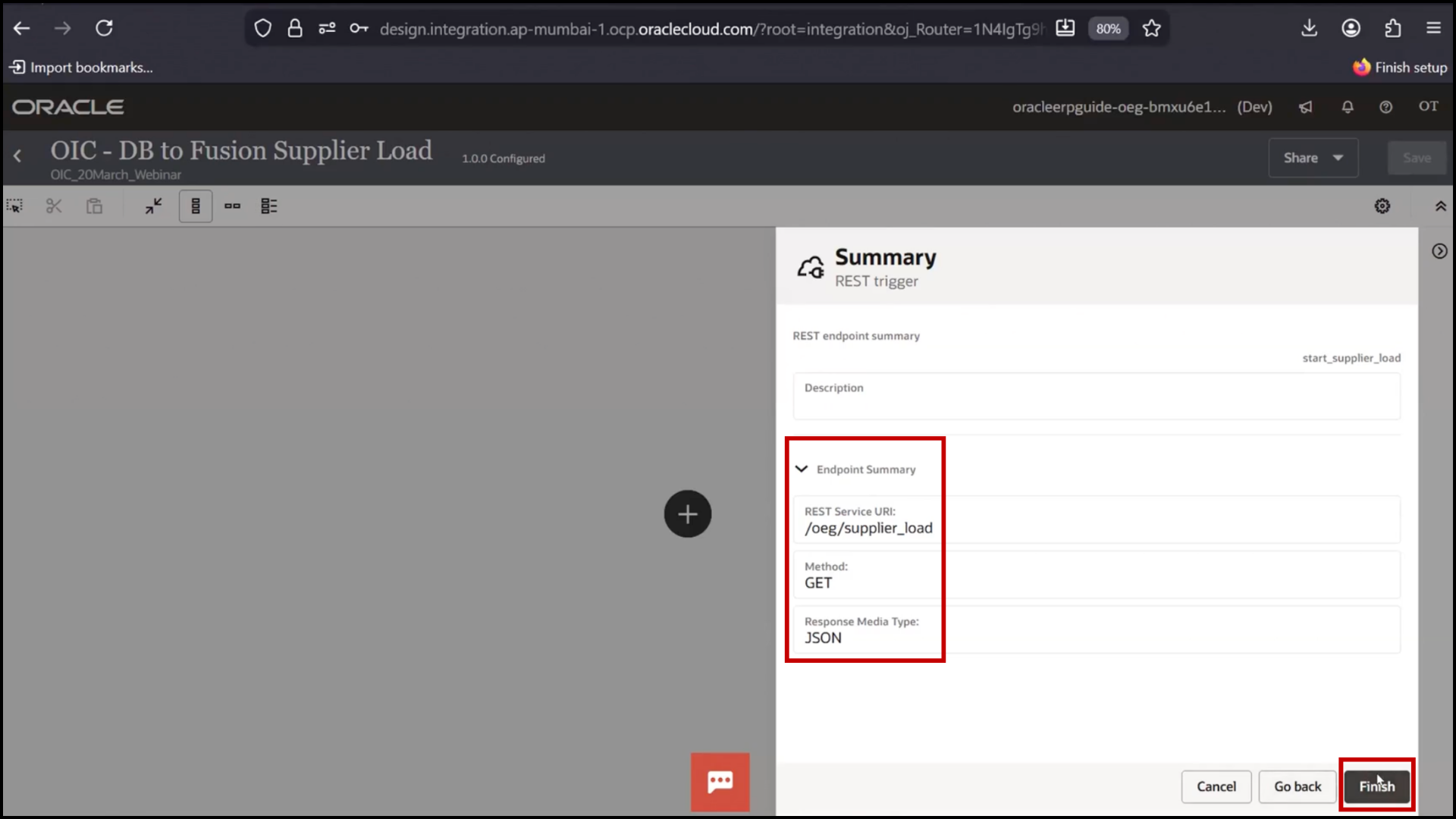This screenshot has height=819, width=1456.
Task: Click the paste clipboard icon
Action: [x=94, y=206]
